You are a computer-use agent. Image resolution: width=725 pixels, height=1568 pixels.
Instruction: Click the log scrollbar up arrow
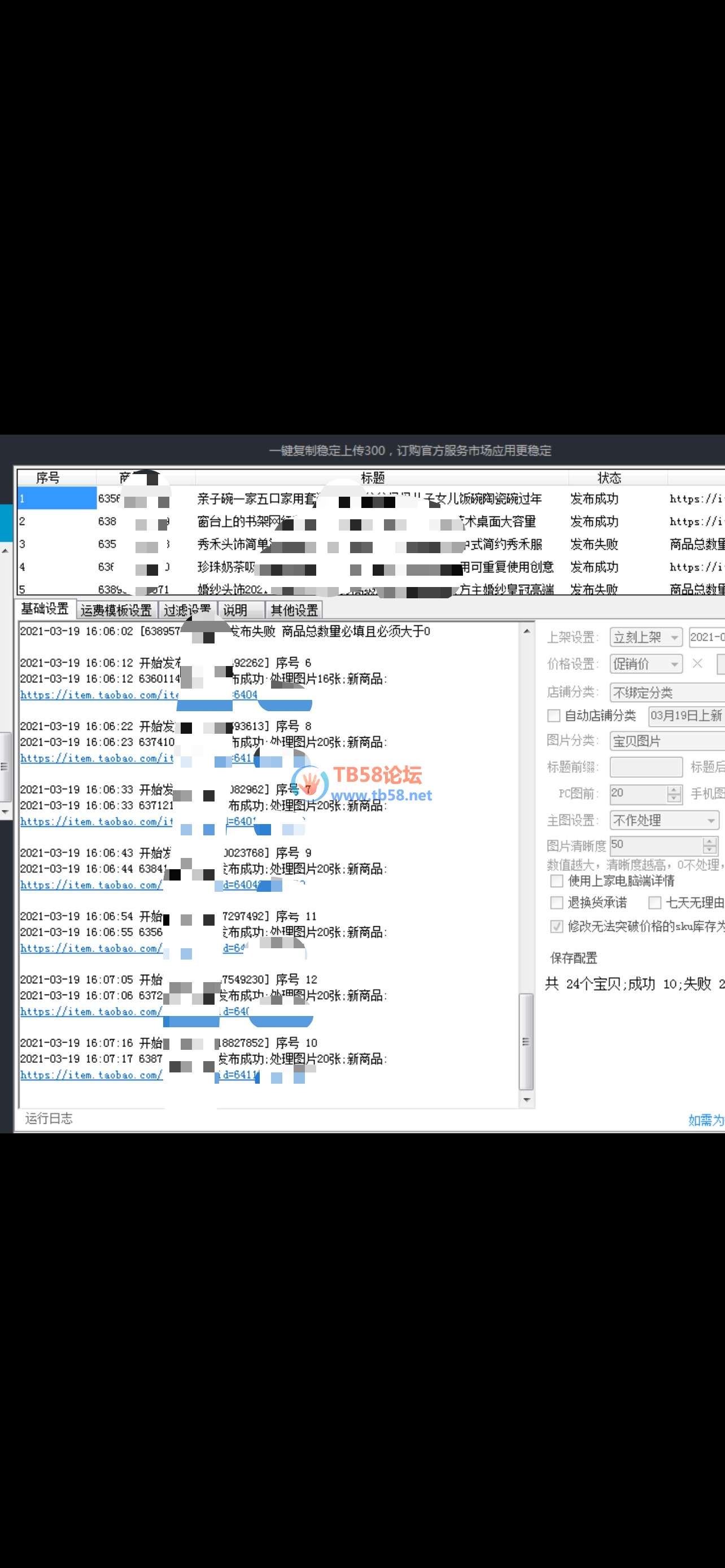pos(527,631)
